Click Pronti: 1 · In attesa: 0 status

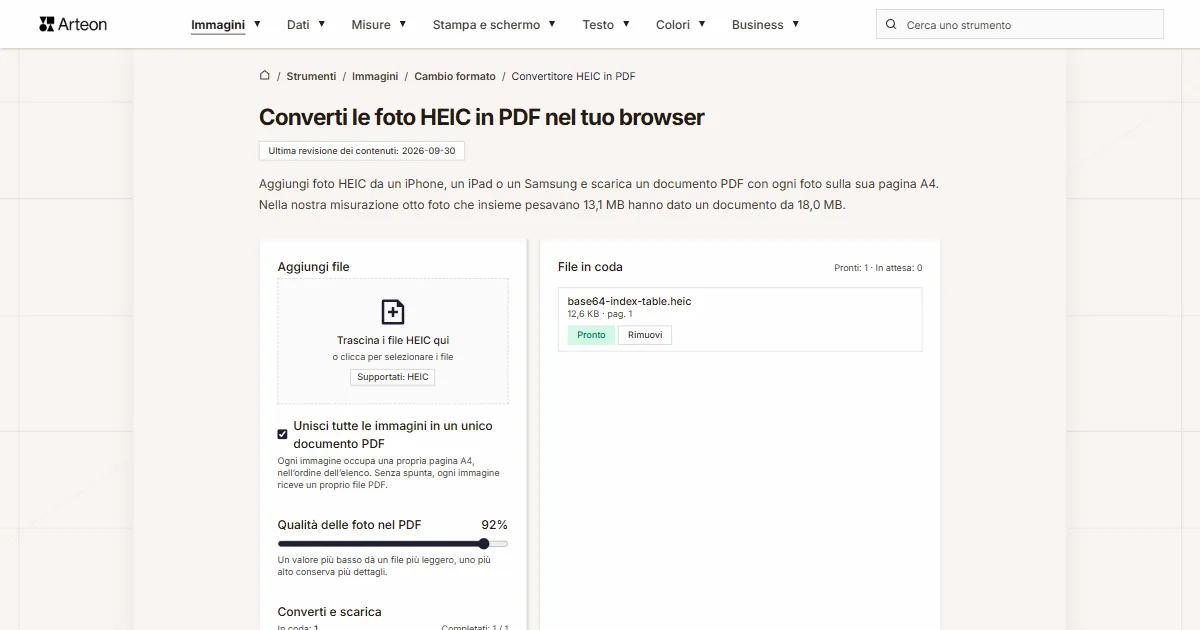(x=878, y=268)
